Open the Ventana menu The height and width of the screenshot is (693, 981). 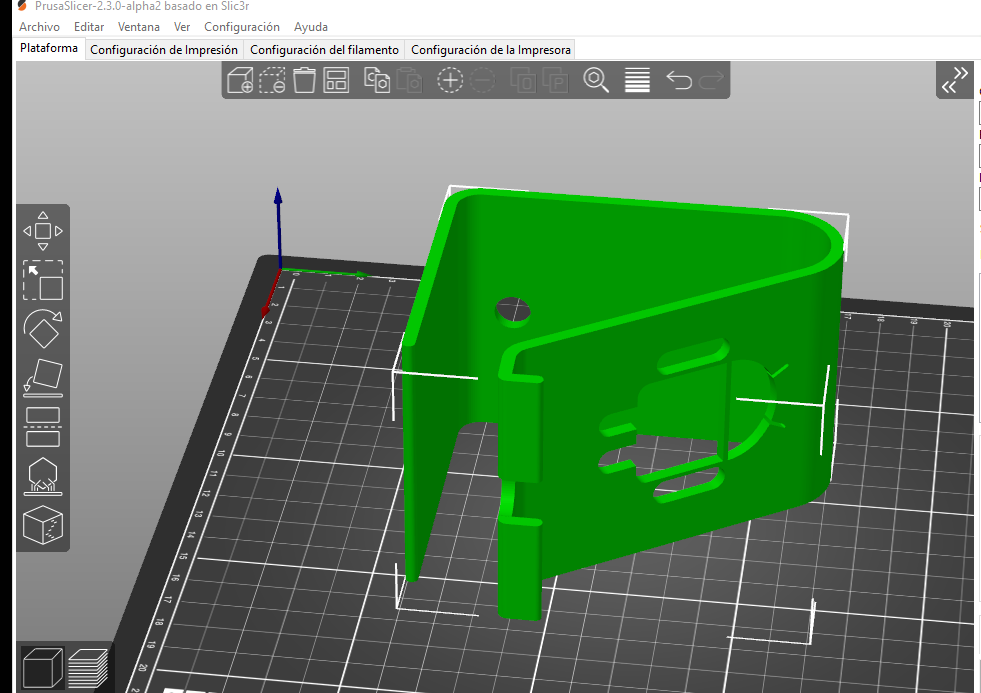(139, 27)
